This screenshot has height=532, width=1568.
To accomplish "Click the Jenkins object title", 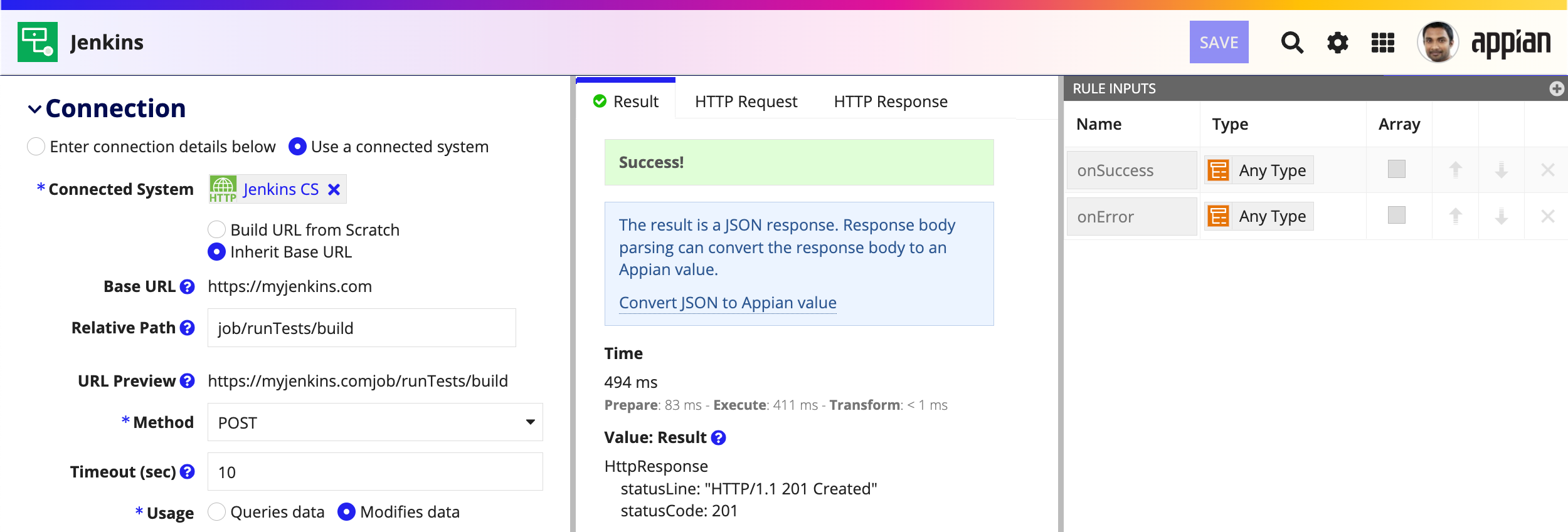I will pyautogui.click(x=107, y=42).
